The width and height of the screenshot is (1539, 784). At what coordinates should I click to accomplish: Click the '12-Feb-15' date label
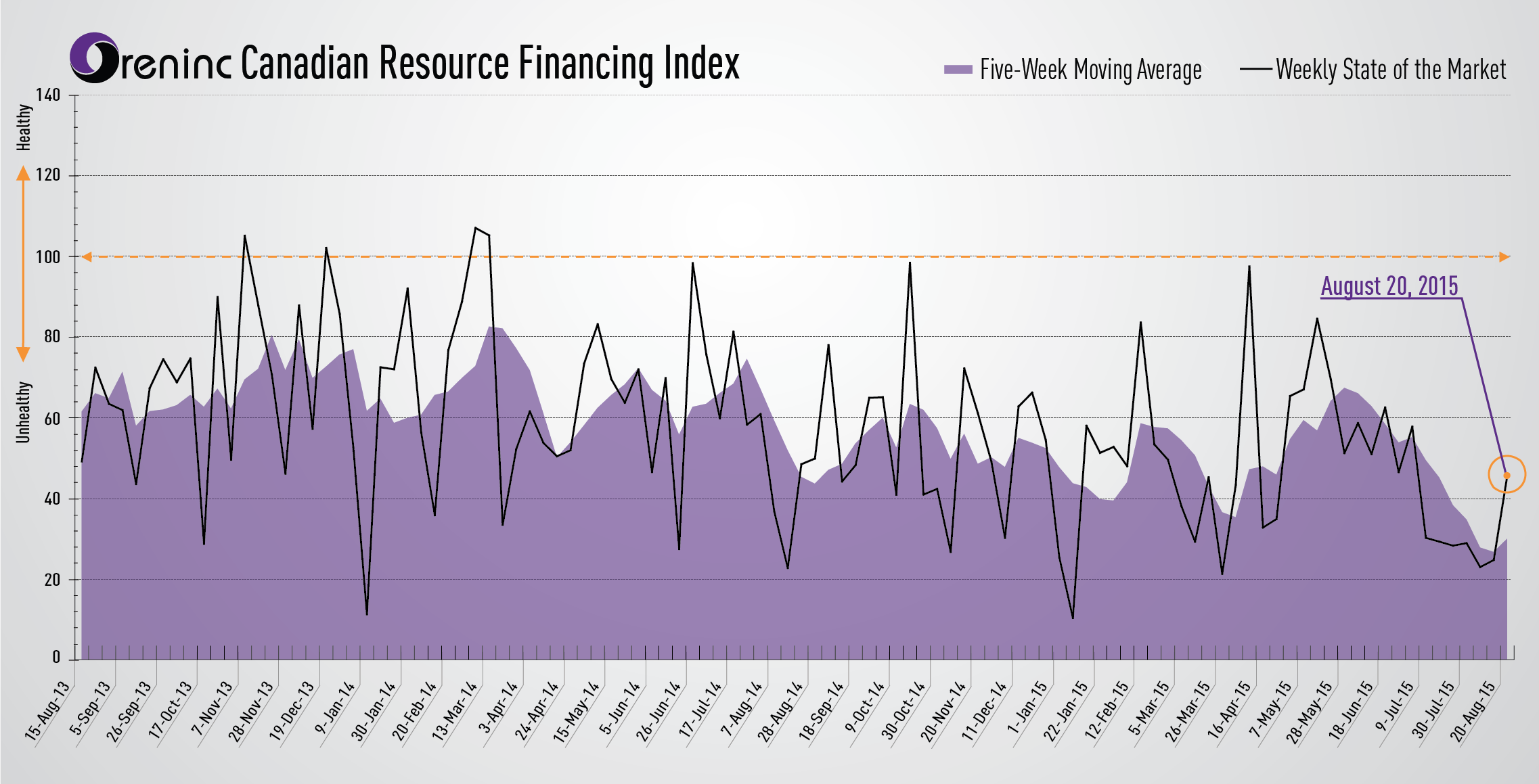click(x=1107, y=710)
